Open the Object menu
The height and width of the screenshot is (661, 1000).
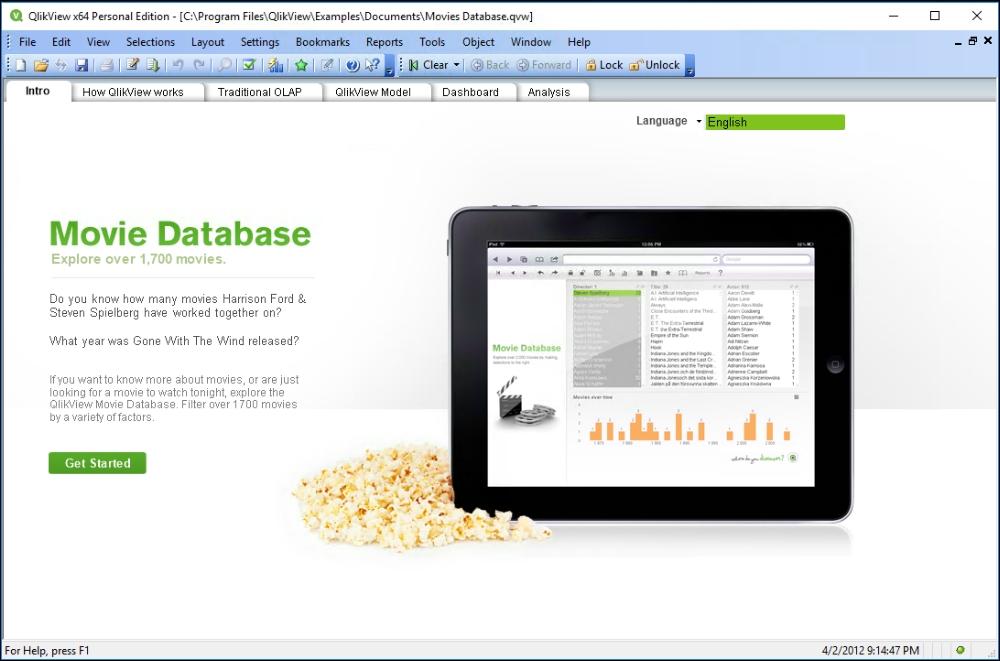click(478, 42)
